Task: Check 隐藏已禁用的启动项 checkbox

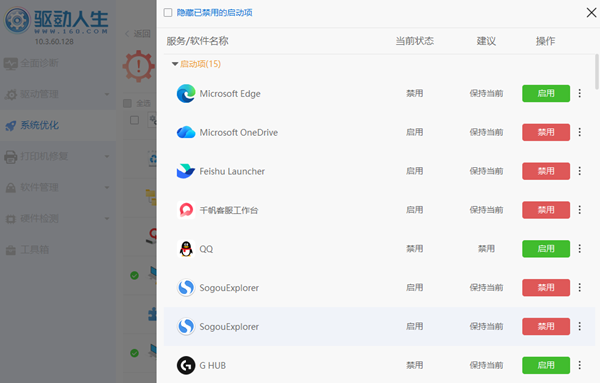Action: tap(168, 13)
